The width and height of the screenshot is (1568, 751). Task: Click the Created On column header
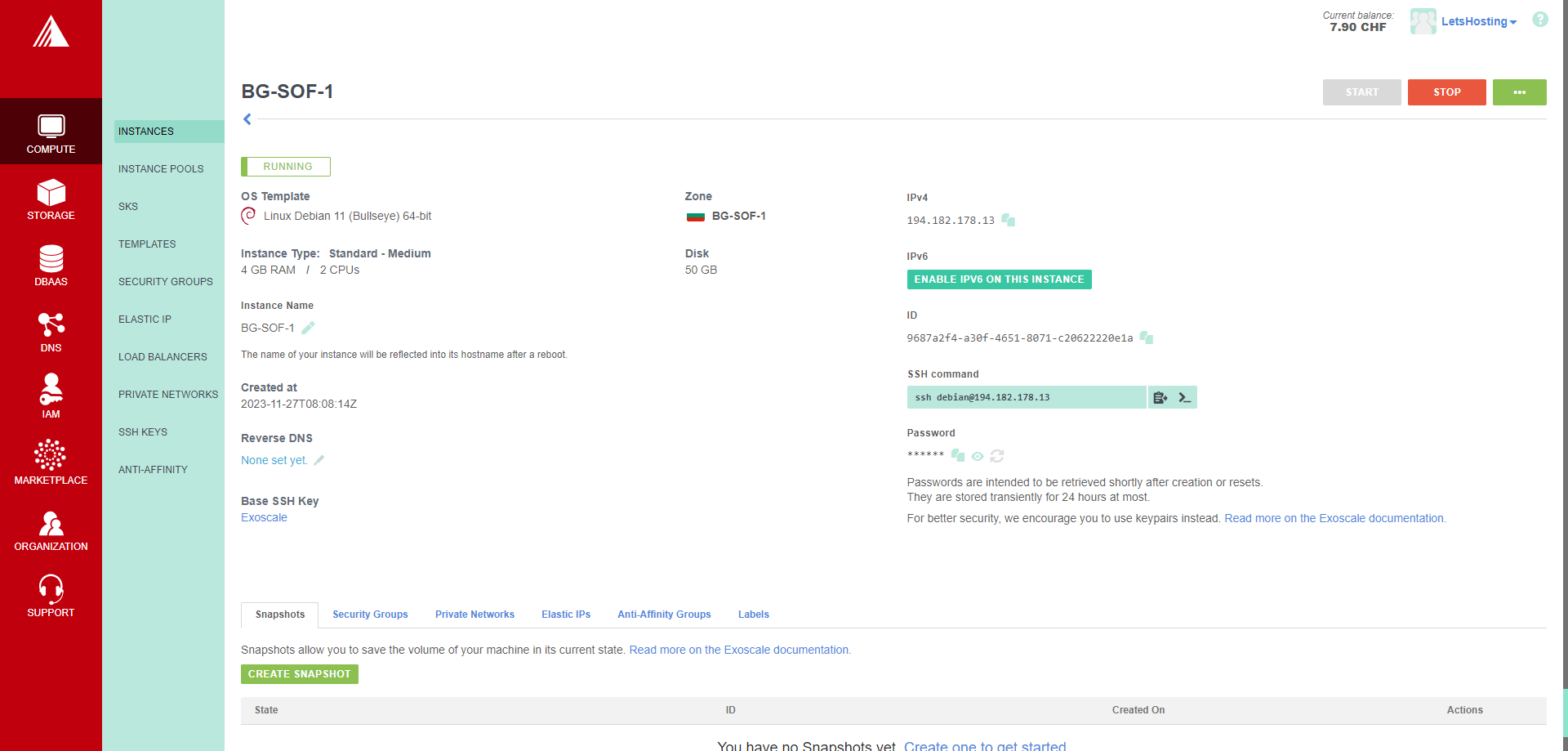1138,710
